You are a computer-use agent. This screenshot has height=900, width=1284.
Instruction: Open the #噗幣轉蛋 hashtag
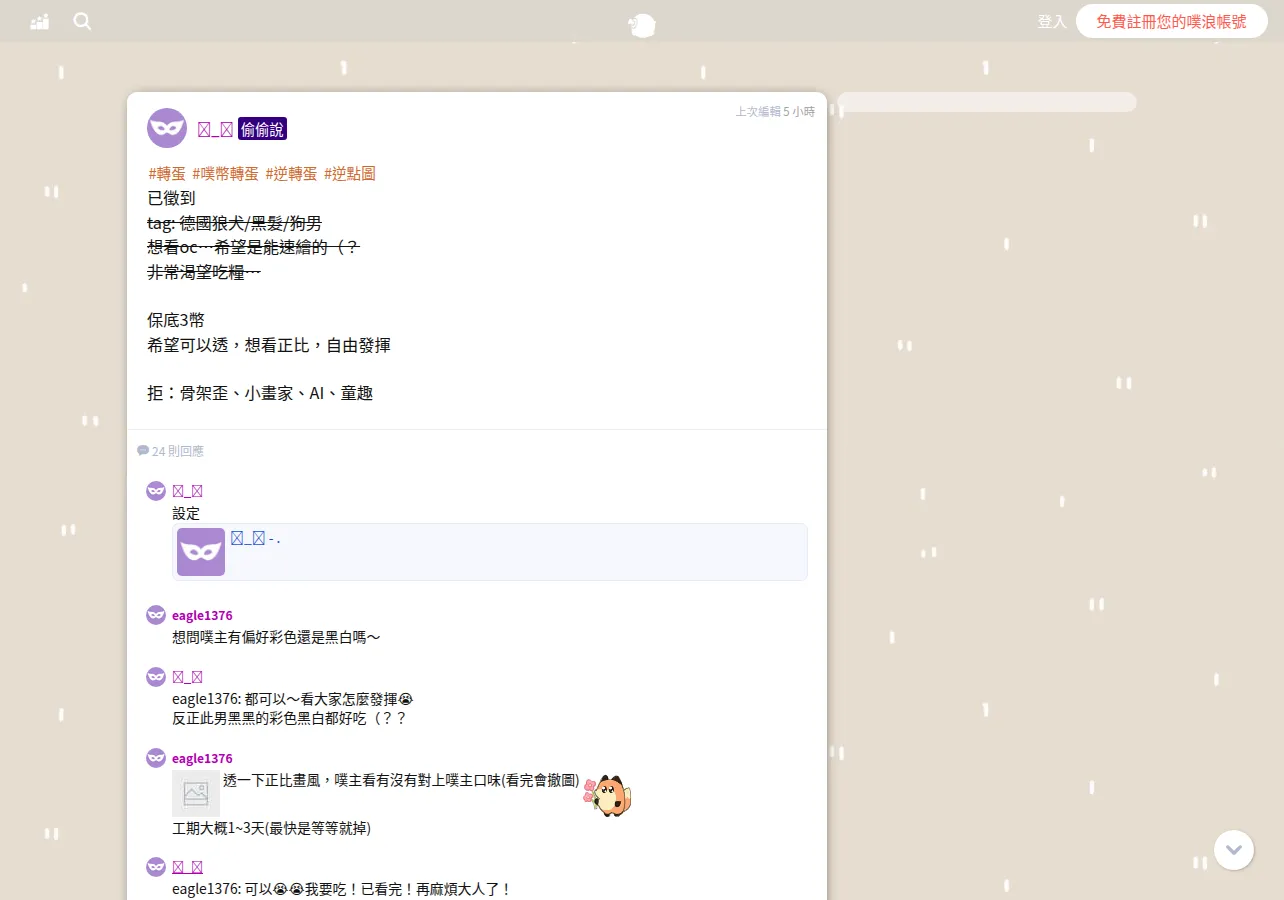pyautogui.click(x=225, y=174)
